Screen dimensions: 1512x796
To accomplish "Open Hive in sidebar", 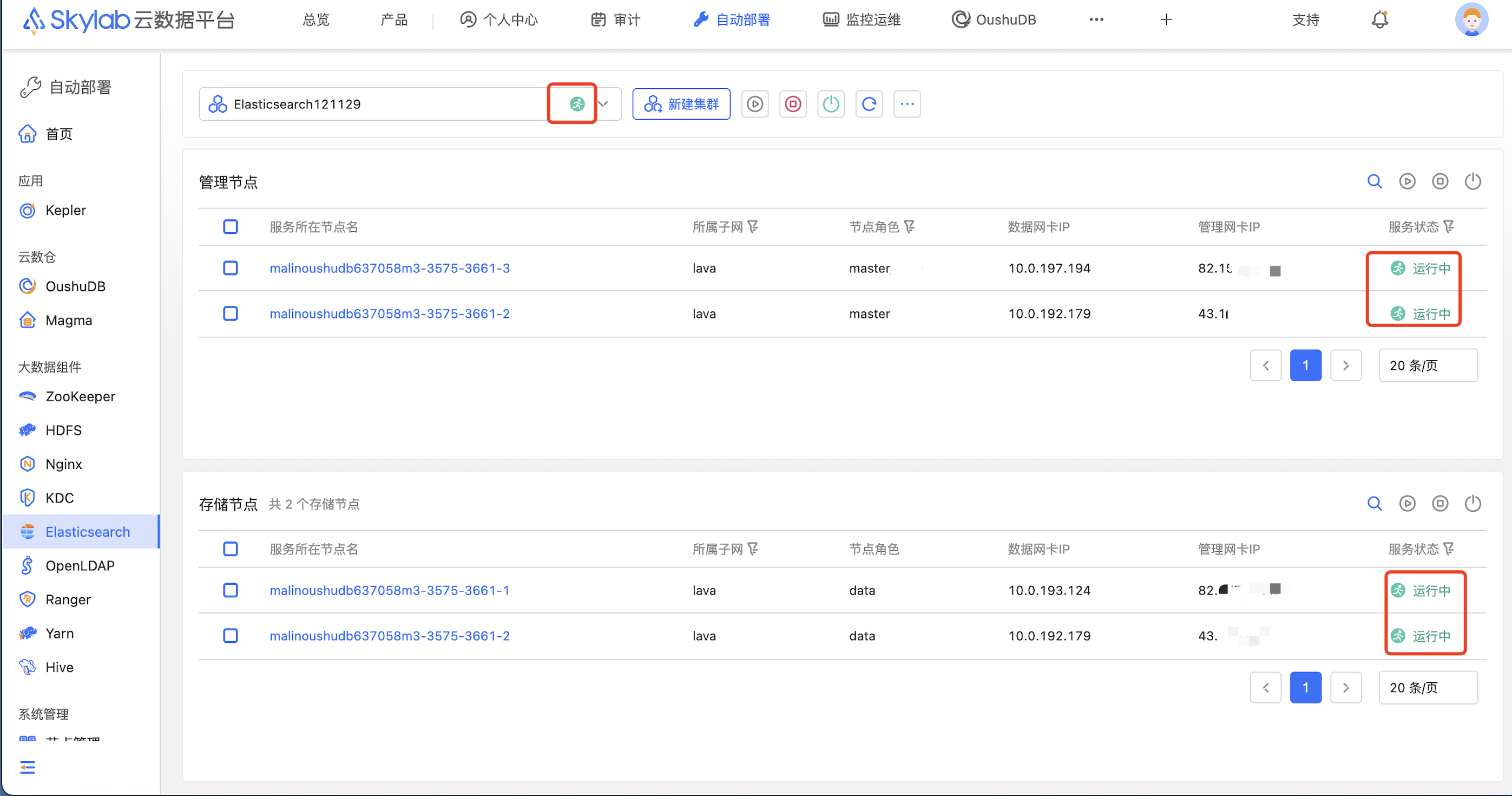I will (46, 667).
